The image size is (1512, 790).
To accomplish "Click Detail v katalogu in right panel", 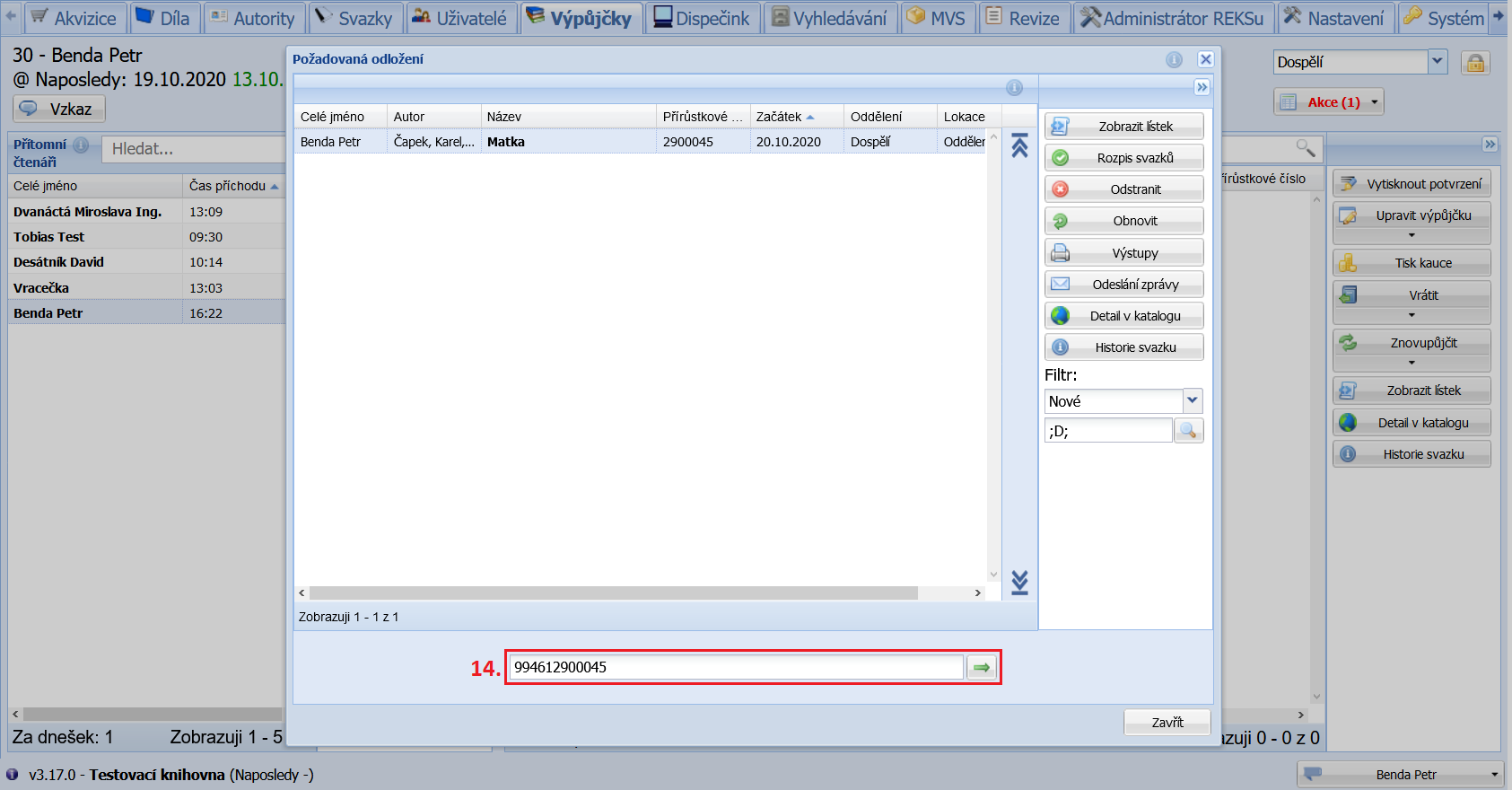I will (x=1411, y=423).
